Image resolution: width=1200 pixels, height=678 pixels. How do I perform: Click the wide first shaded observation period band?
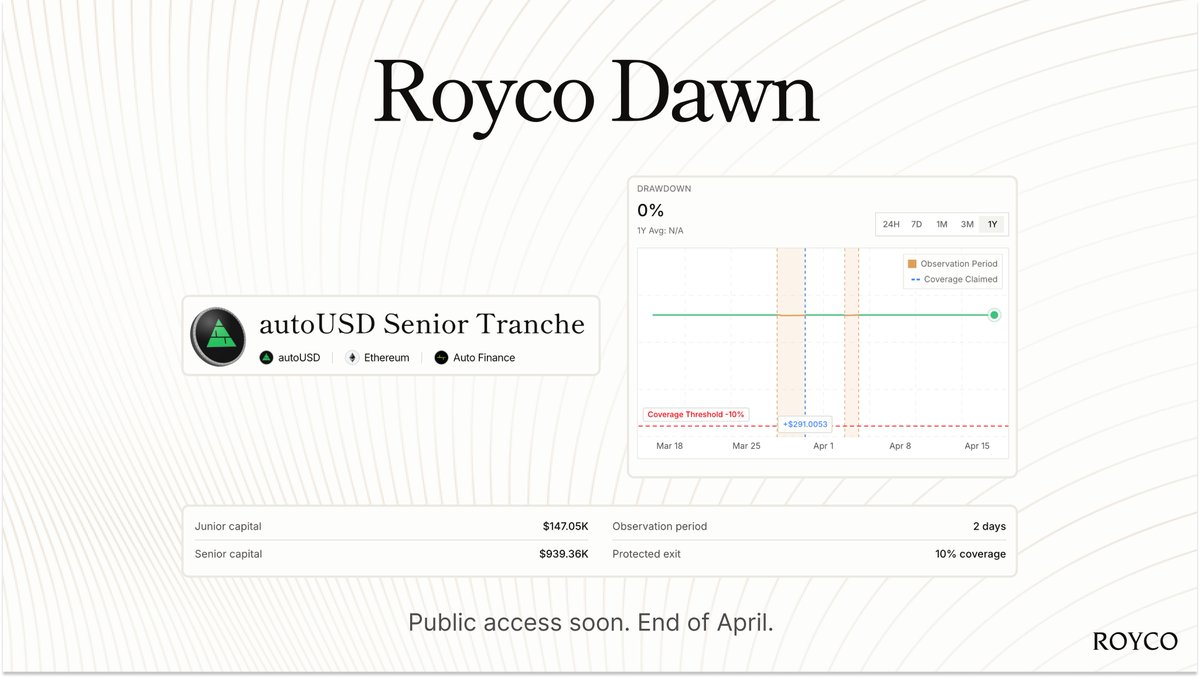tap(790, 342)
